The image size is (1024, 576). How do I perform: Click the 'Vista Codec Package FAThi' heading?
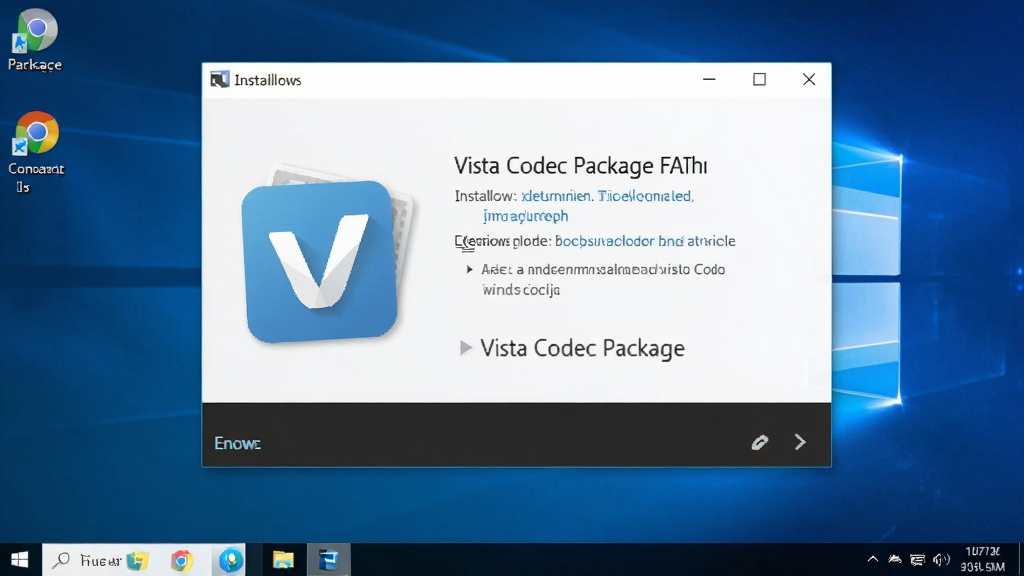(x=581, y=165)
